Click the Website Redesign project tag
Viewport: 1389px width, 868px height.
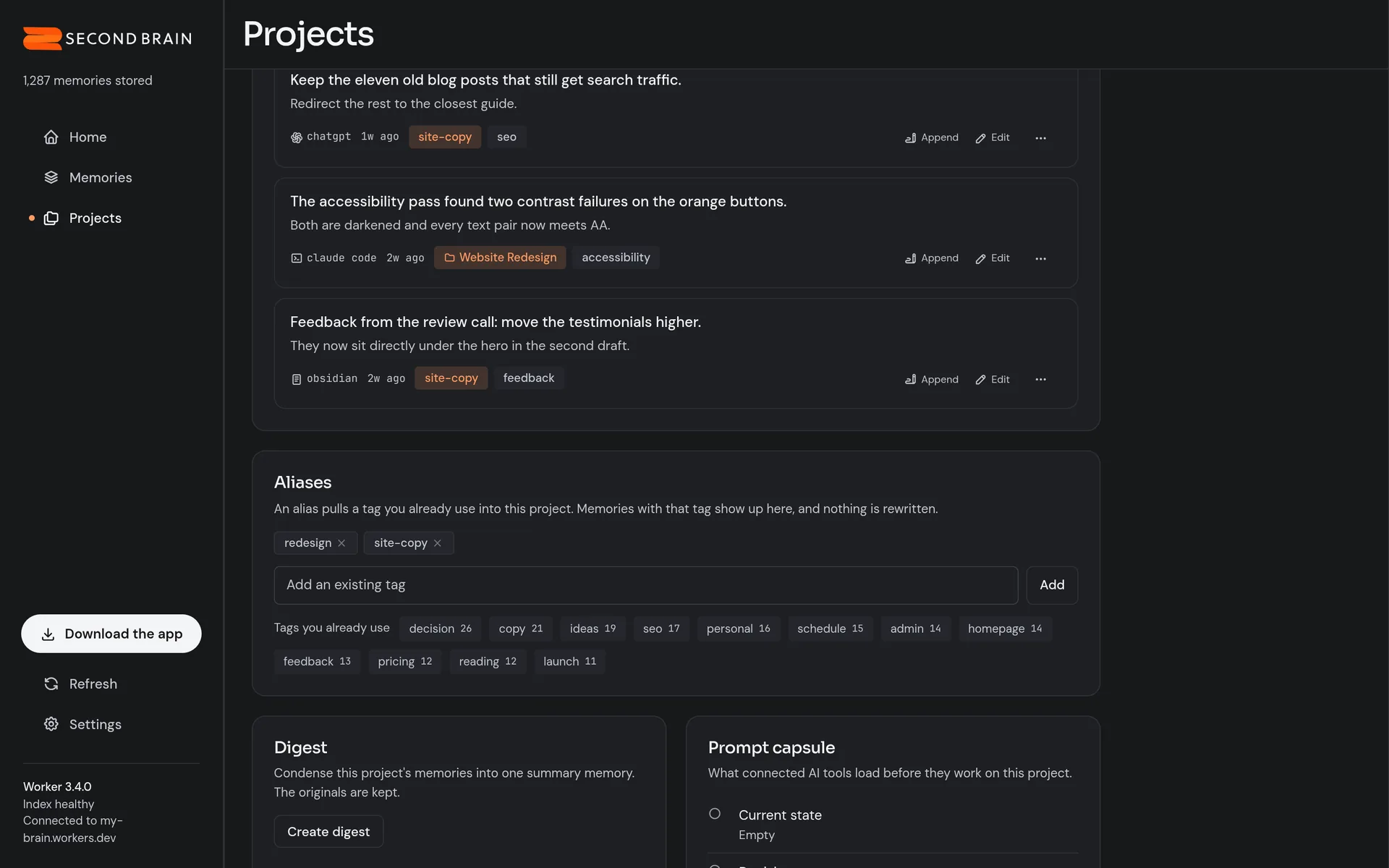[x=500, y=258]
